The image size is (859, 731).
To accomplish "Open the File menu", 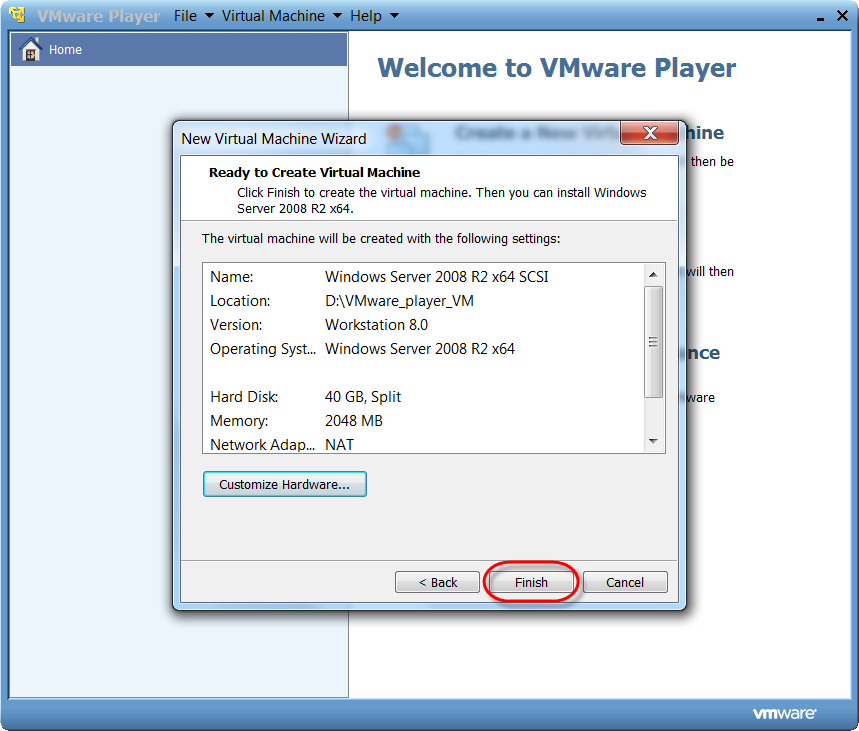I will tap(185, 16).
